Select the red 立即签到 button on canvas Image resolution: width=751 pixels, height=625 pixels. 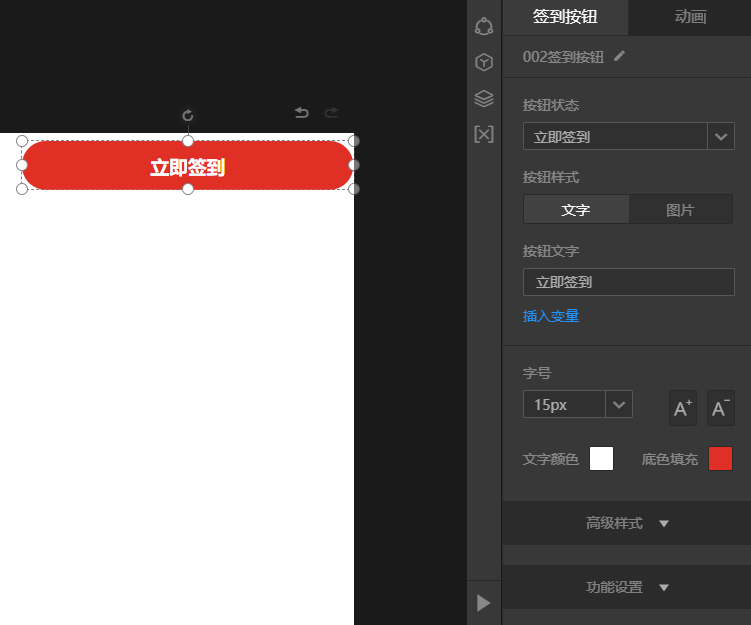tap(188, 165)
